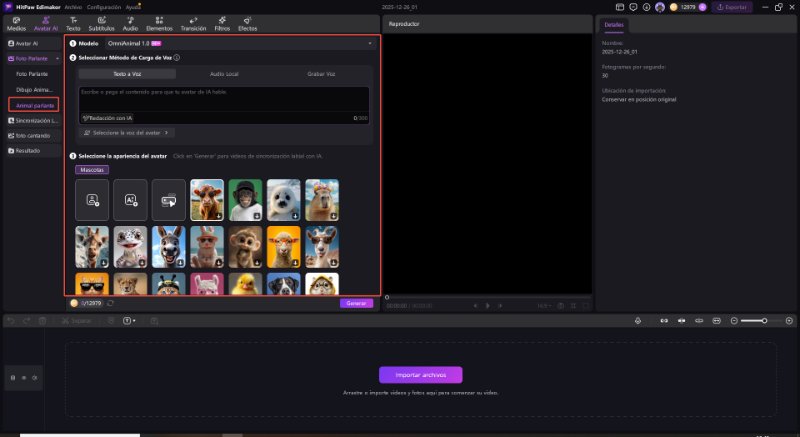Select the Mascotas category tab

tap(93, 170)
